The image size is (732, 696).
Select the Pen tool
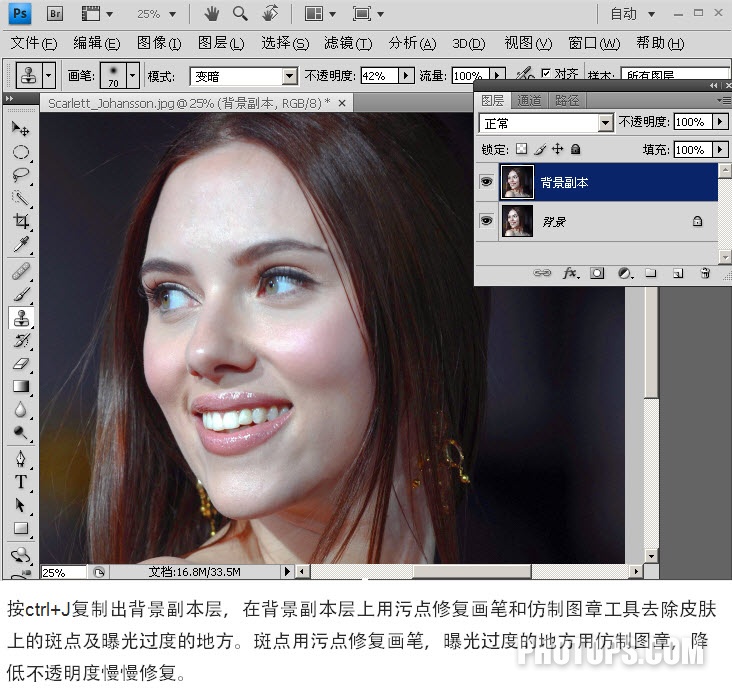coord(21,458)
